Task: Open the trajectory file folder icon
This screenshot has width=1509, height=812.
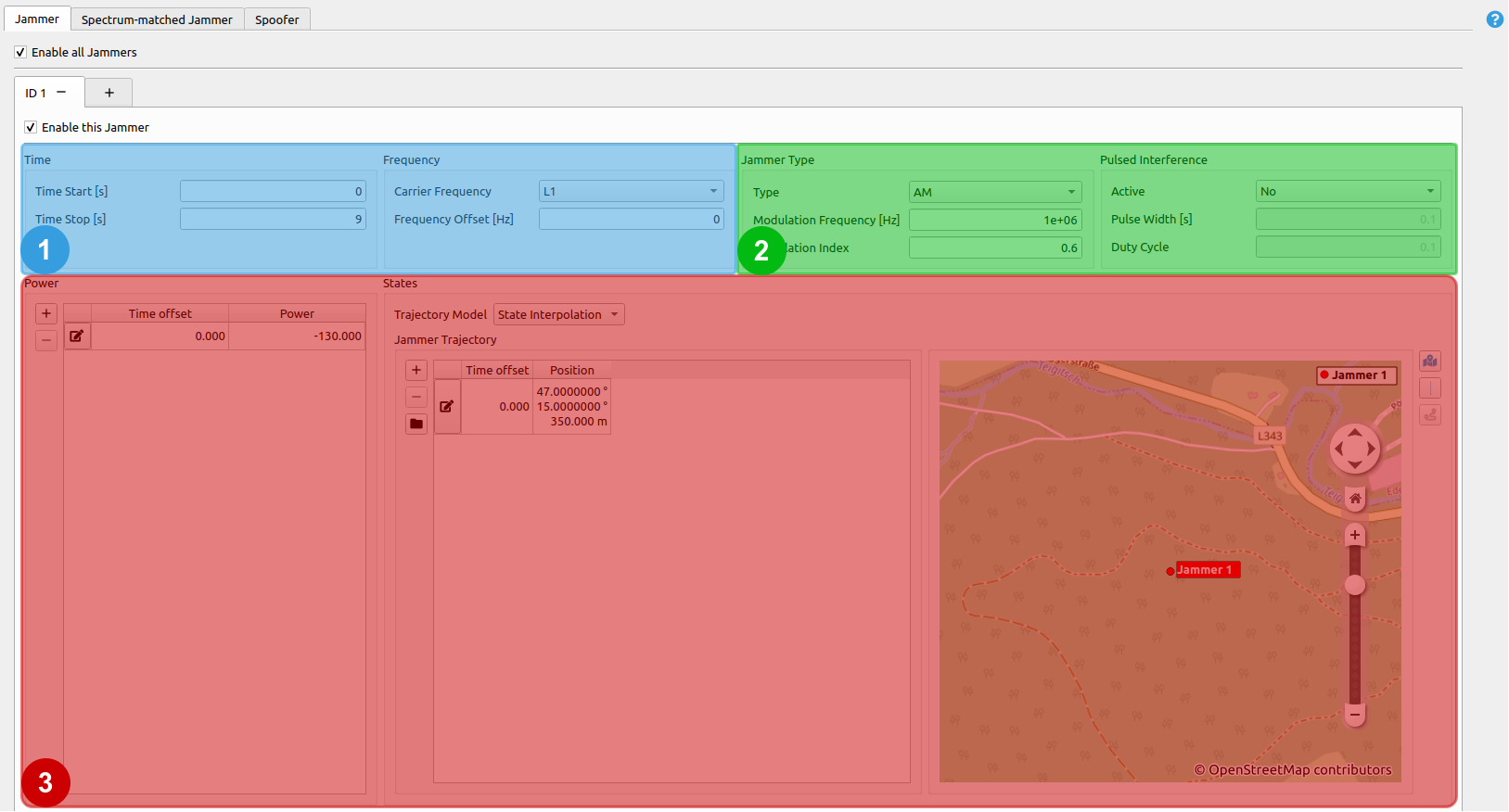Action: click(416, 424)
